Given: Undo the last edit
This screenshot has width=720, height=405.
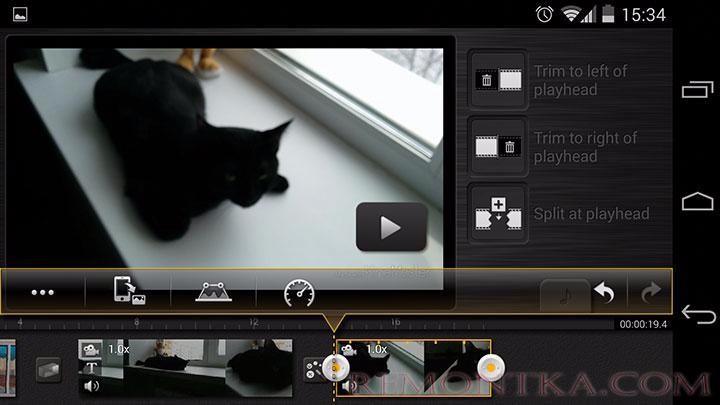Looking at the screenshot, I should tap(604, 293).
